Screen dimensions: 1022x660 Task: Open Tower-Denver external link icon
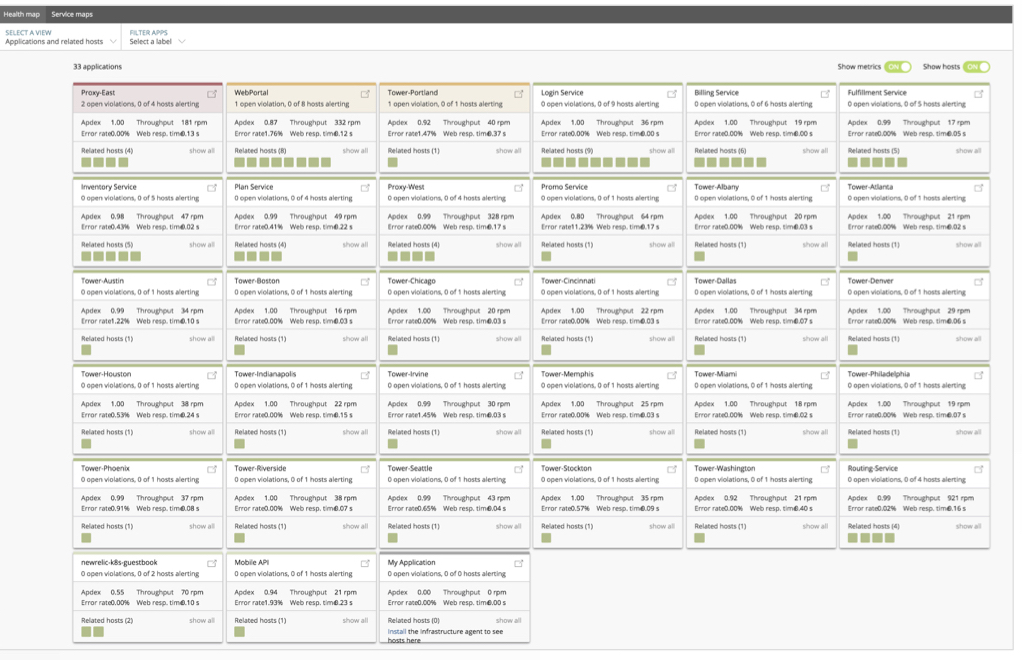pyautogui.click(x=978, y=281)
